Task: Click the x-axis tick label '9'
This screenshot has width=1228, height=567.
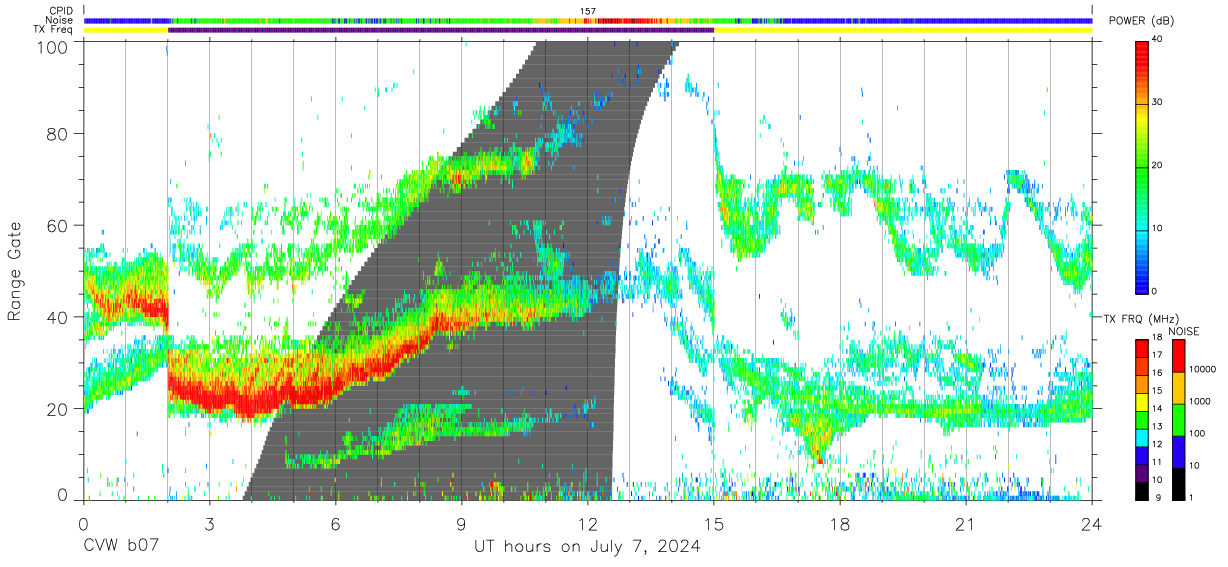Action: 462,524
